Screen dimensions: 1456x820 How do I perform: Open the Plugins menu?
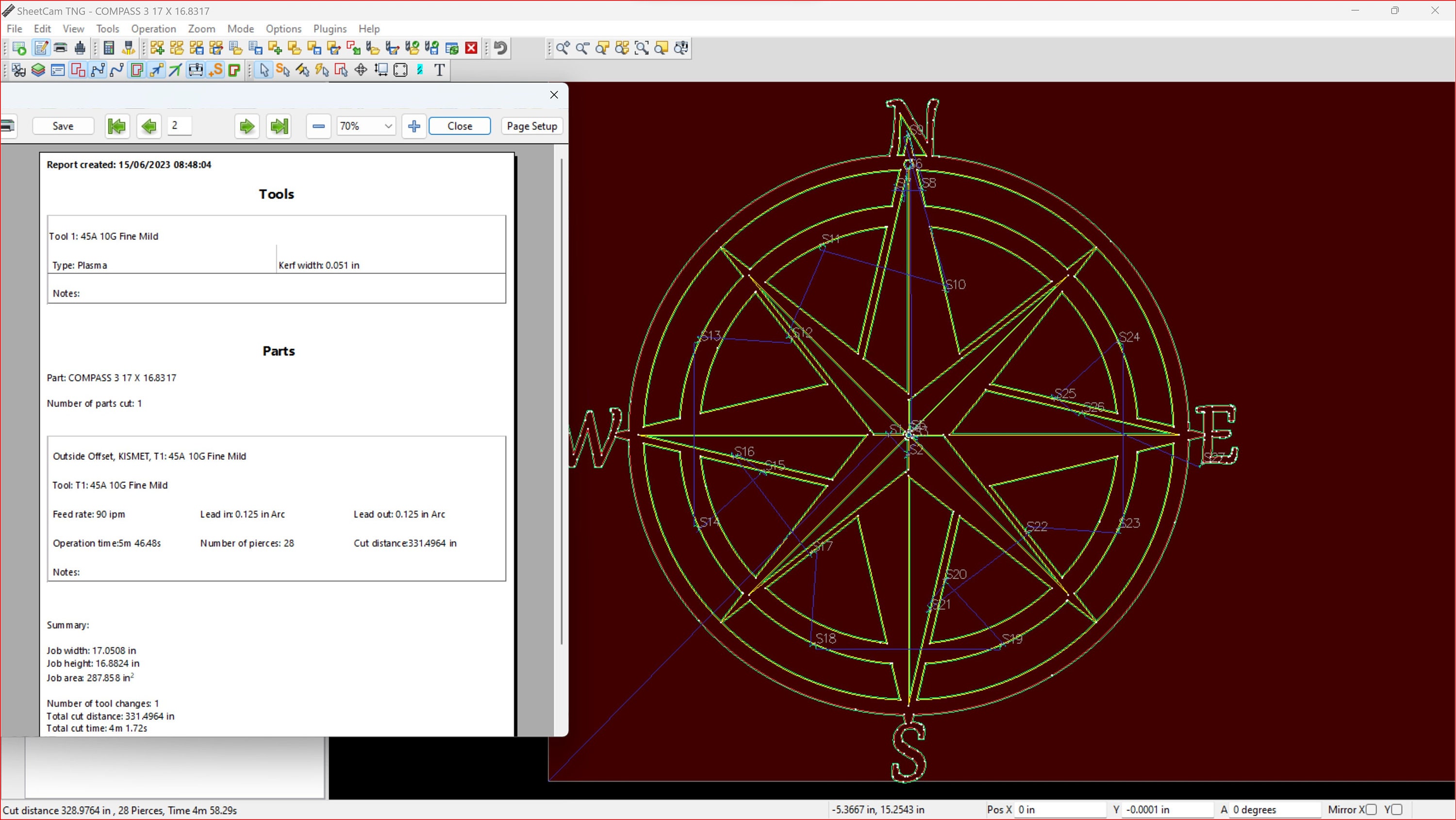pyautogui.click(x=330, y=29)
